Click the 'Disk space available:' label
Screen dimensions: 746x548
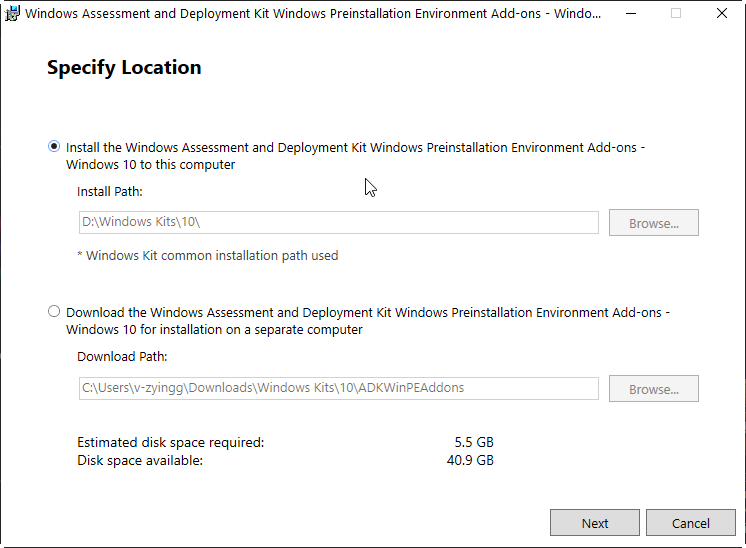click(x=140, y=460)
